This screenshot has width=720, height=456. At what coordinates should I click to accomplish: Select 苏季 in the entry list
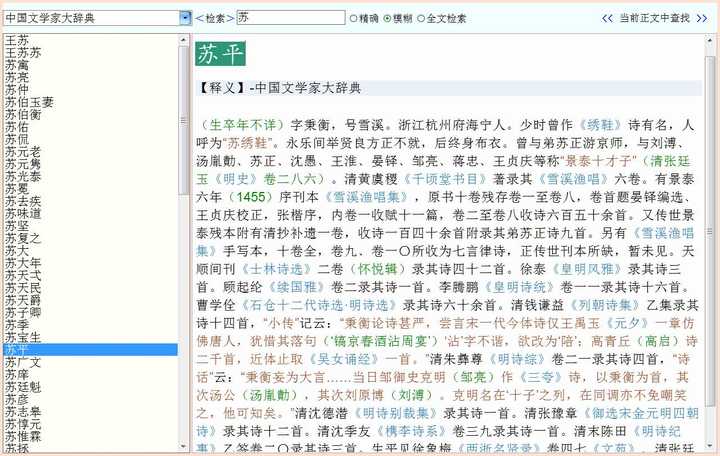pos(17,325)
